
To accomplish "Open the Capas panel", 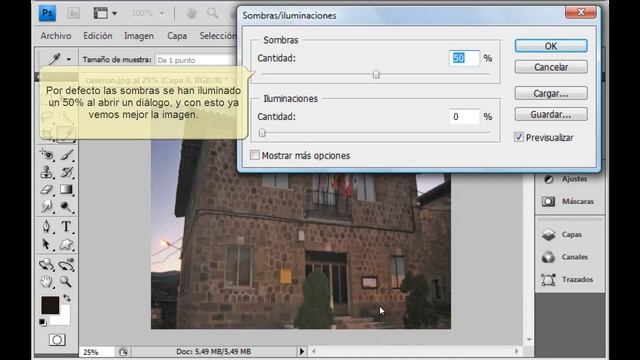I will [570, 234].
